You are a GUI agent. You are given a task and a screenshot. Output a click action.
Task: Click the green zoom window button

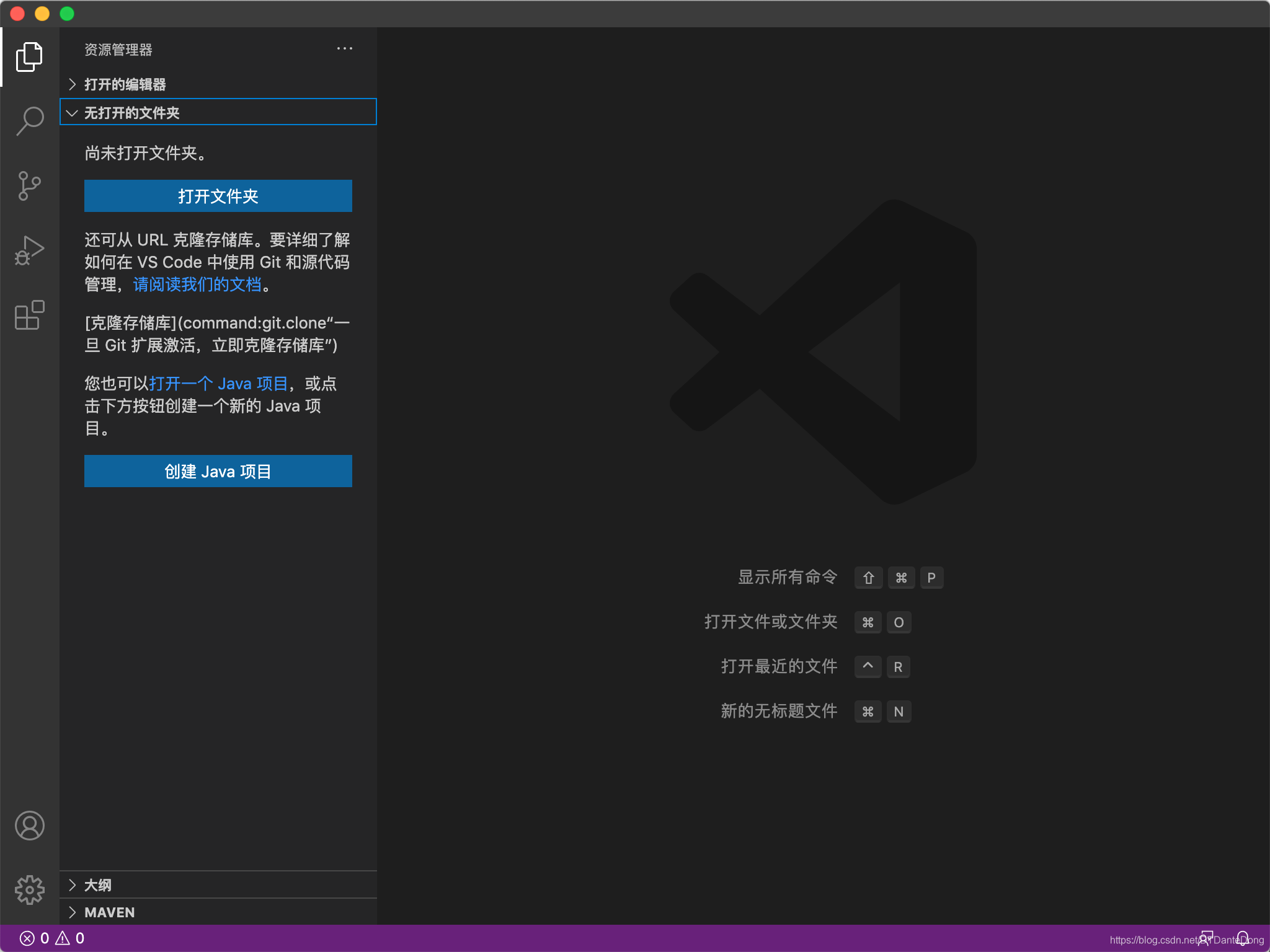coord(67,14)
